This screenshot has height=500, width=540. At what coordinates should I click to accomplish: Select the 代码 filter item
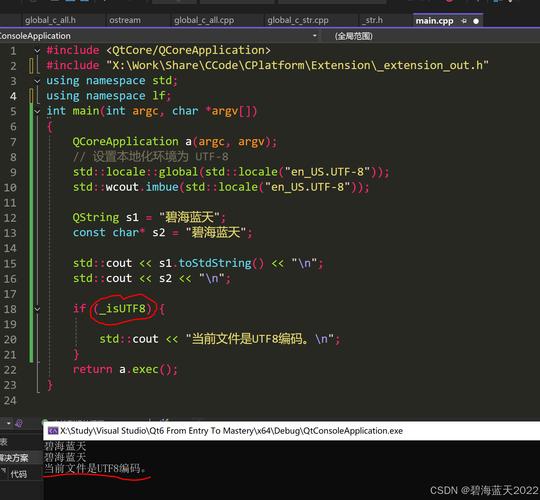click(x=18, y=474)
